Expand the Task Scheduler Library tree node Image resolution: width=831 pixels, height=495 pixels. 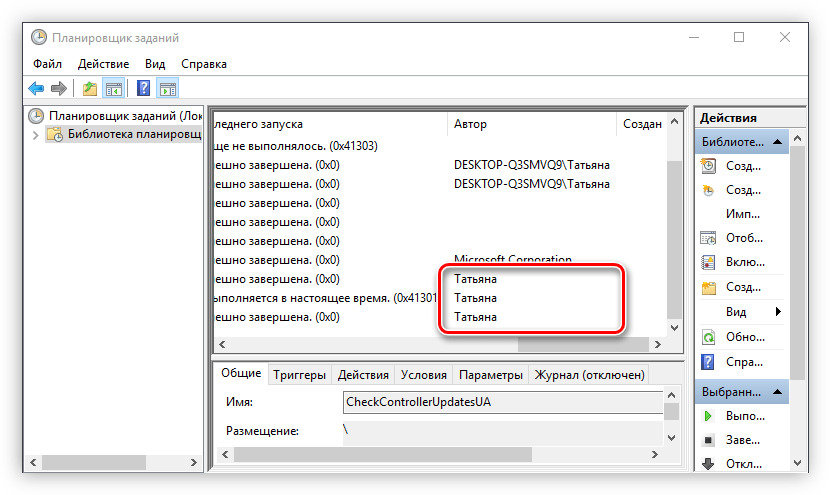tap(37, 135)
